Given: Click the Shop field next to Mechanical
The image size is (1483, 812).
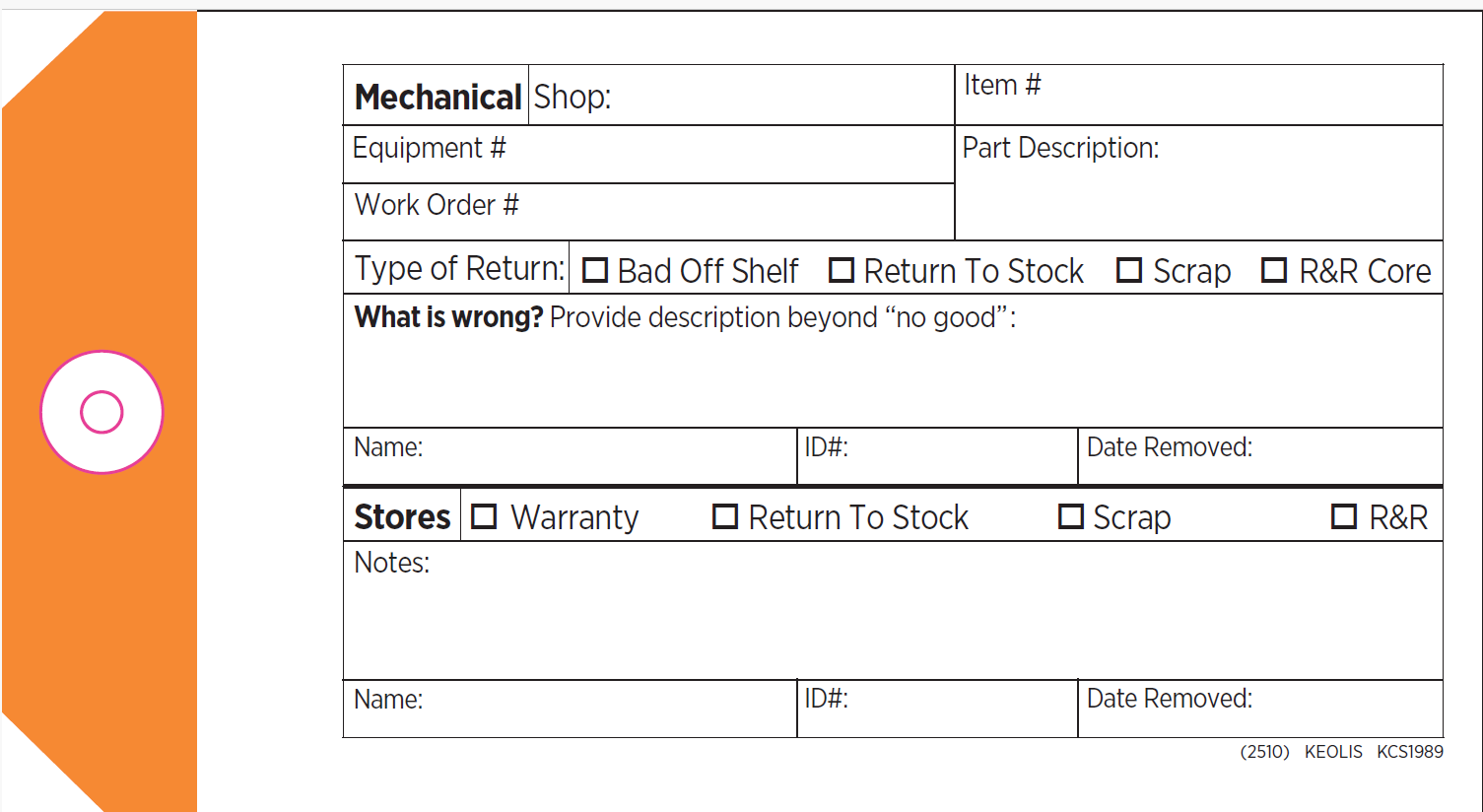Looking at the screenshot, I should (741, 96).
